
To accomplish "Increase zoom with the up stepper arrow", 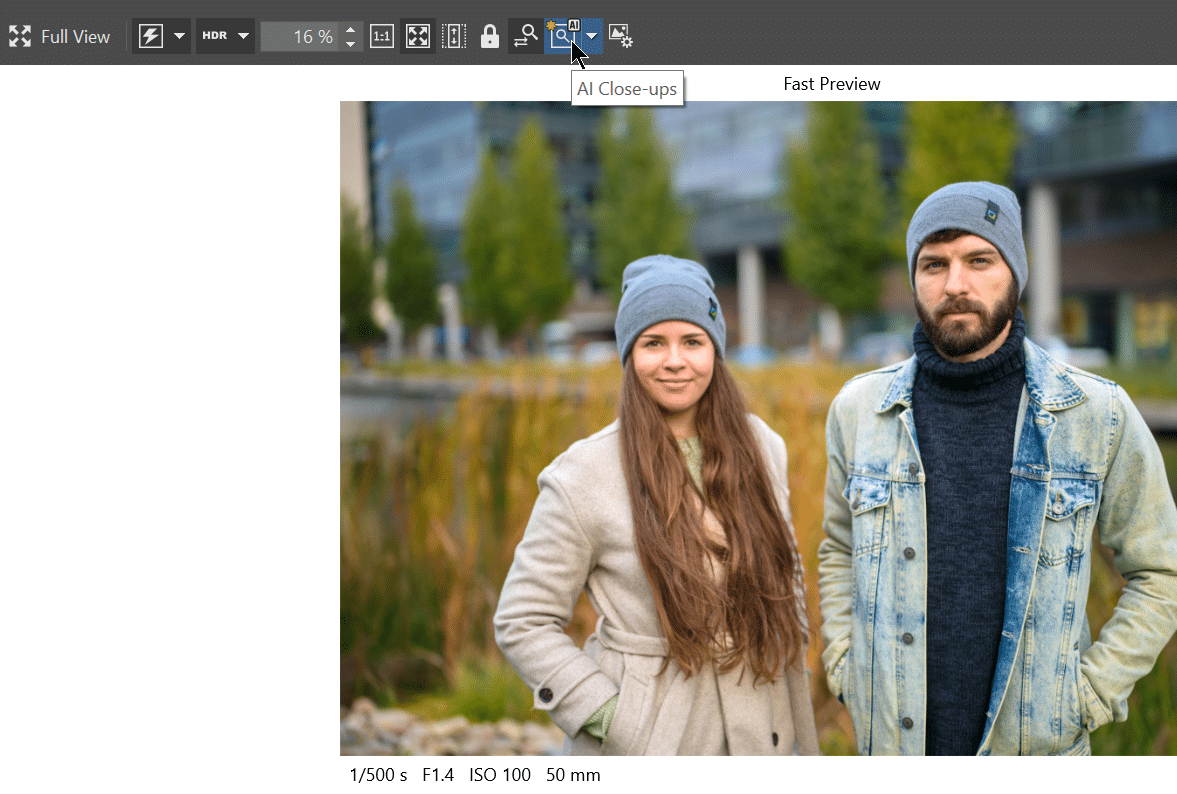I will [350, 30].
